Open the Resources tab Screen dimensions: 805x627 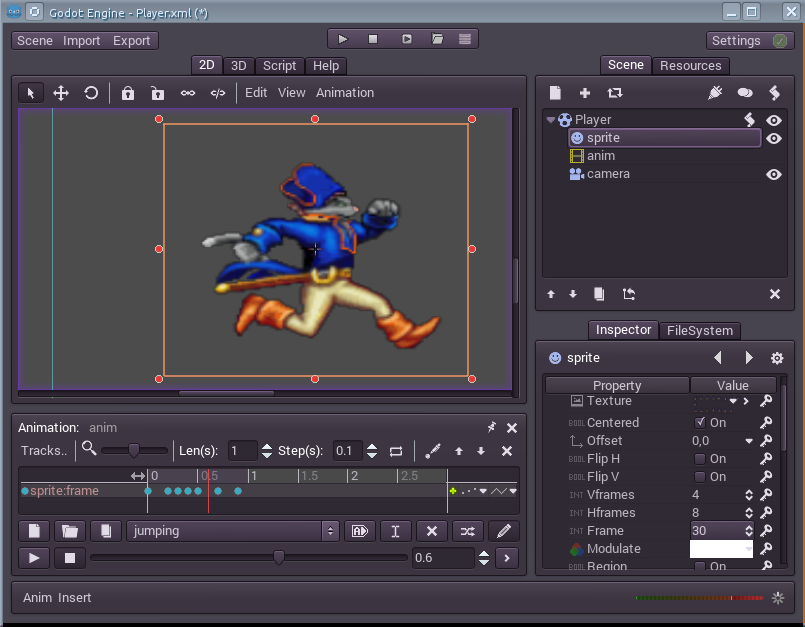[690, 66]
